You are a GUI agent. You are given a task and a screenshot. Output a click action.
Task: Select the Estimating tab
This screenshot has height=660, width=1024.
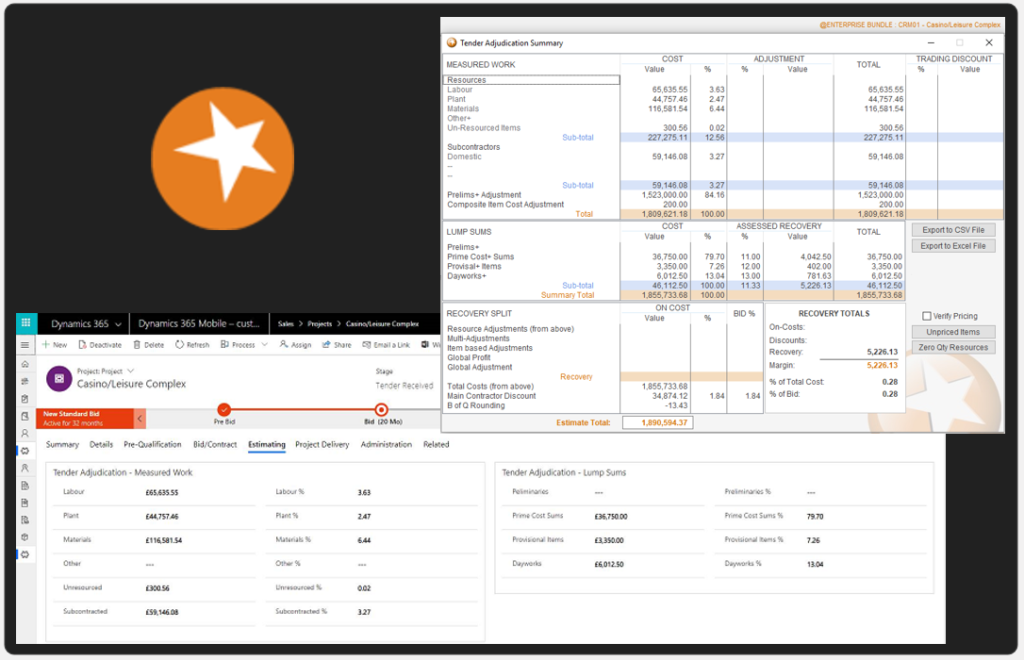(x=266, y=445)
